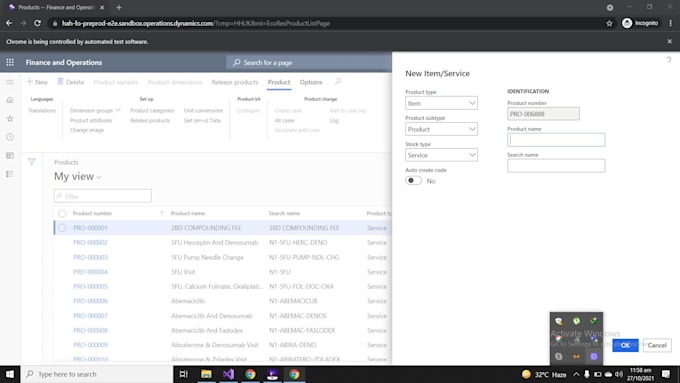Click cell '5FU Visit' product name
This screenshot has width=680, height=383.
coord(183,272)
